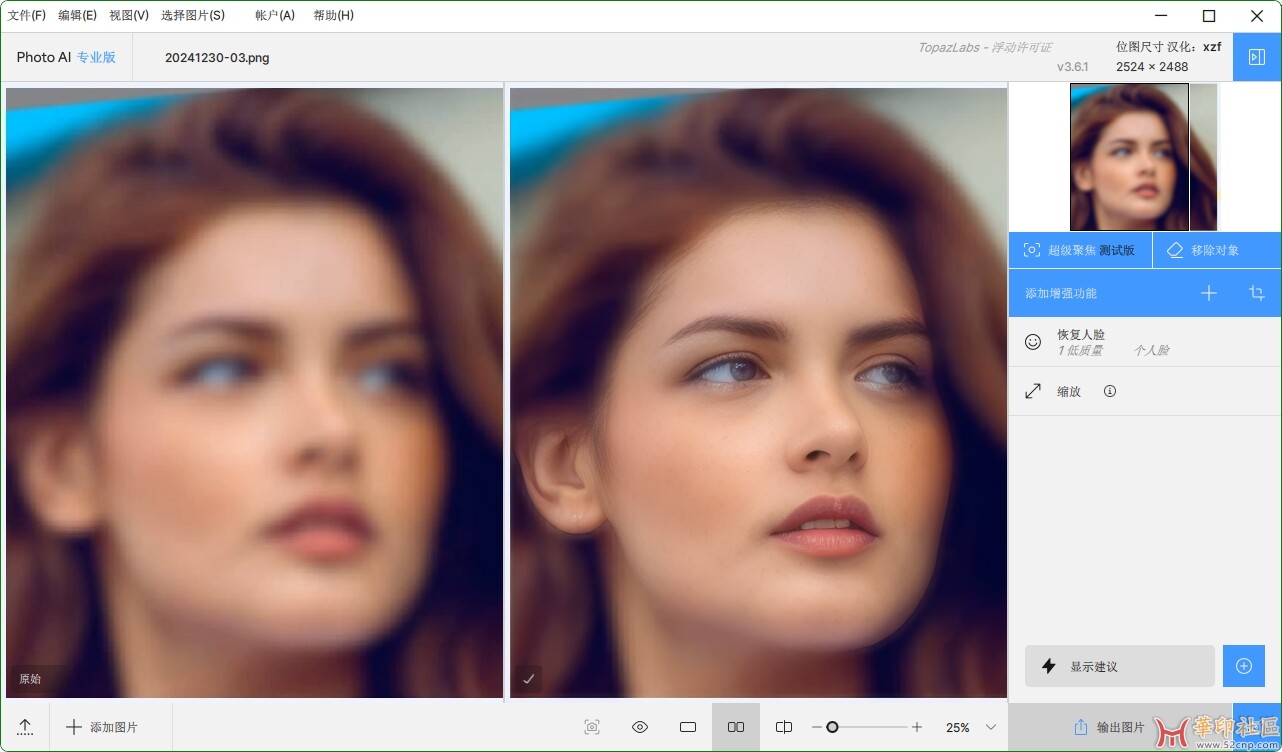Click the info icon next to 缩放

(1110, 391)
